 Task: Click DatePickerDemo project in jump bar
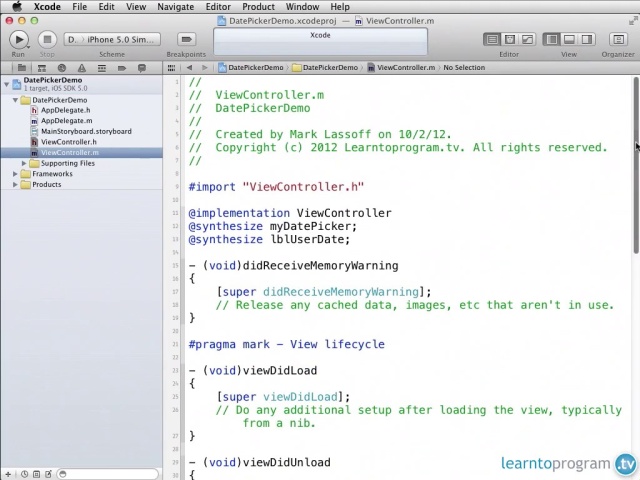point(251,68)
